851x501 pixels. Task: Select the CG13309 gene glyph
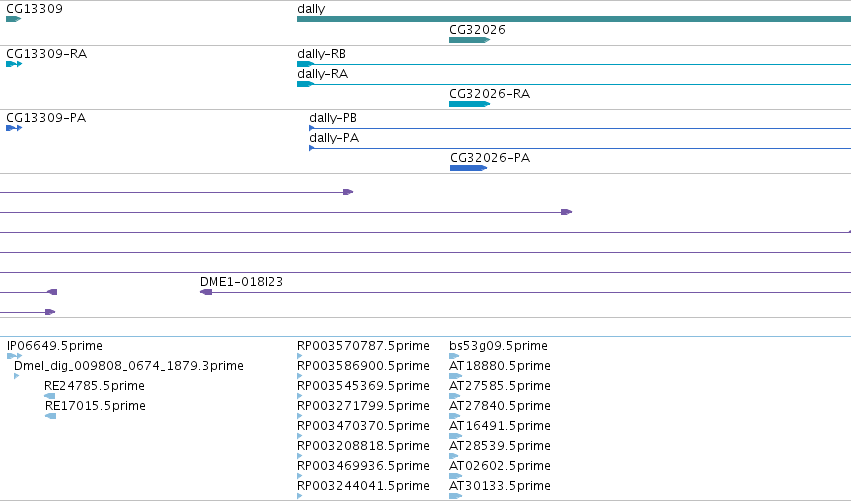click(x=14, y=19)
